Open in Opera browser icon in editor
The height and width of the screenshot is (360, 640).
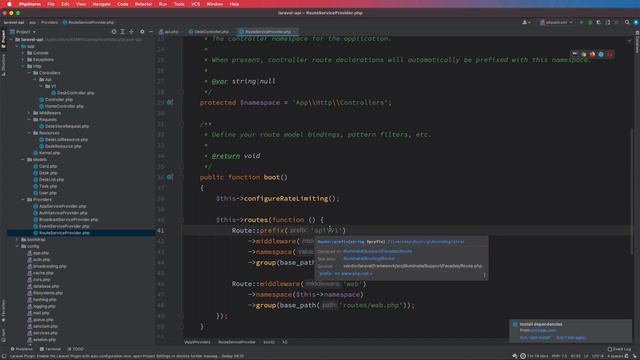pyautogui.click(x=610, y=54)
